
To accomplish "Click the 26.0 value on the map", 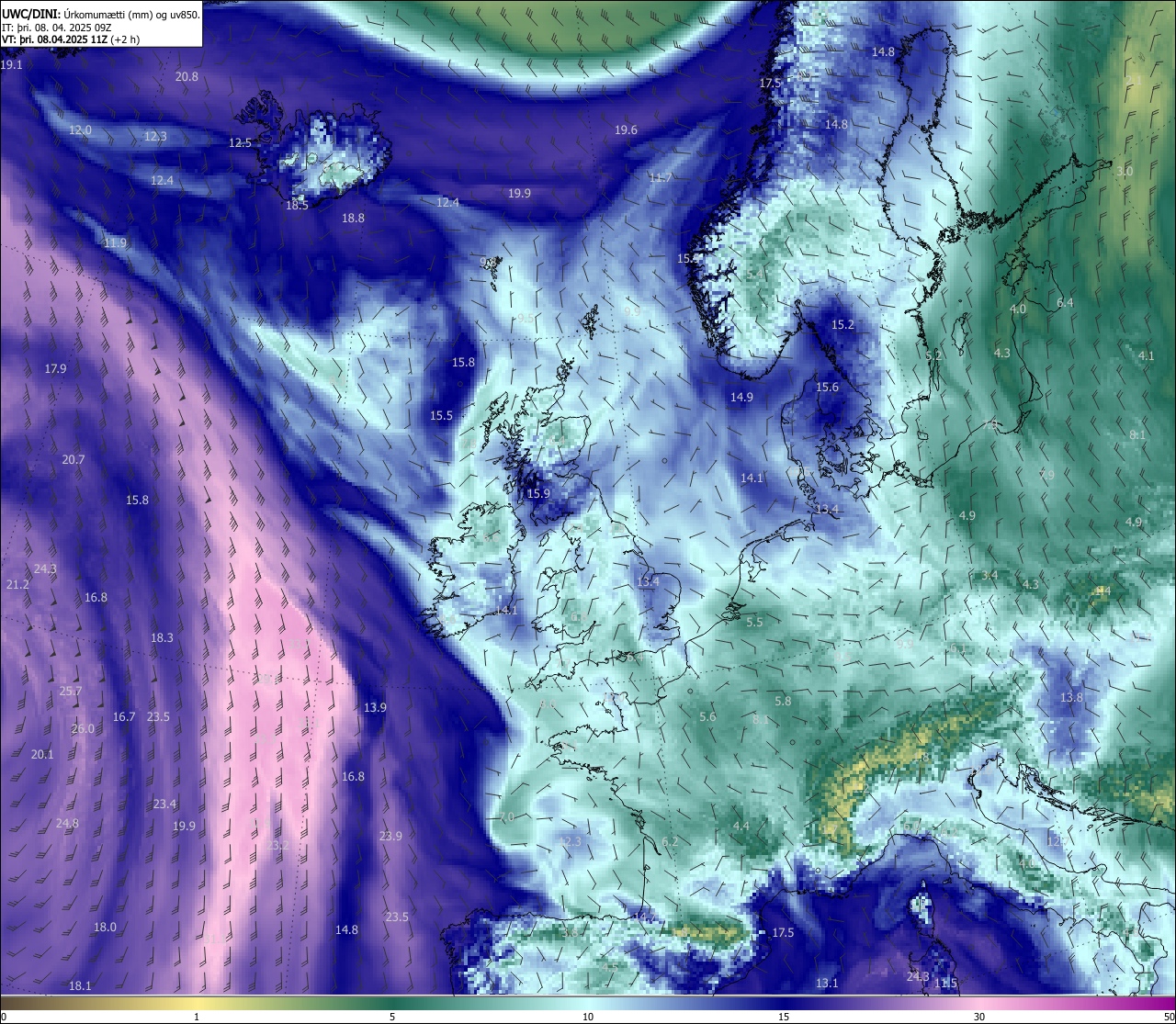I will (x=83, y=729).
